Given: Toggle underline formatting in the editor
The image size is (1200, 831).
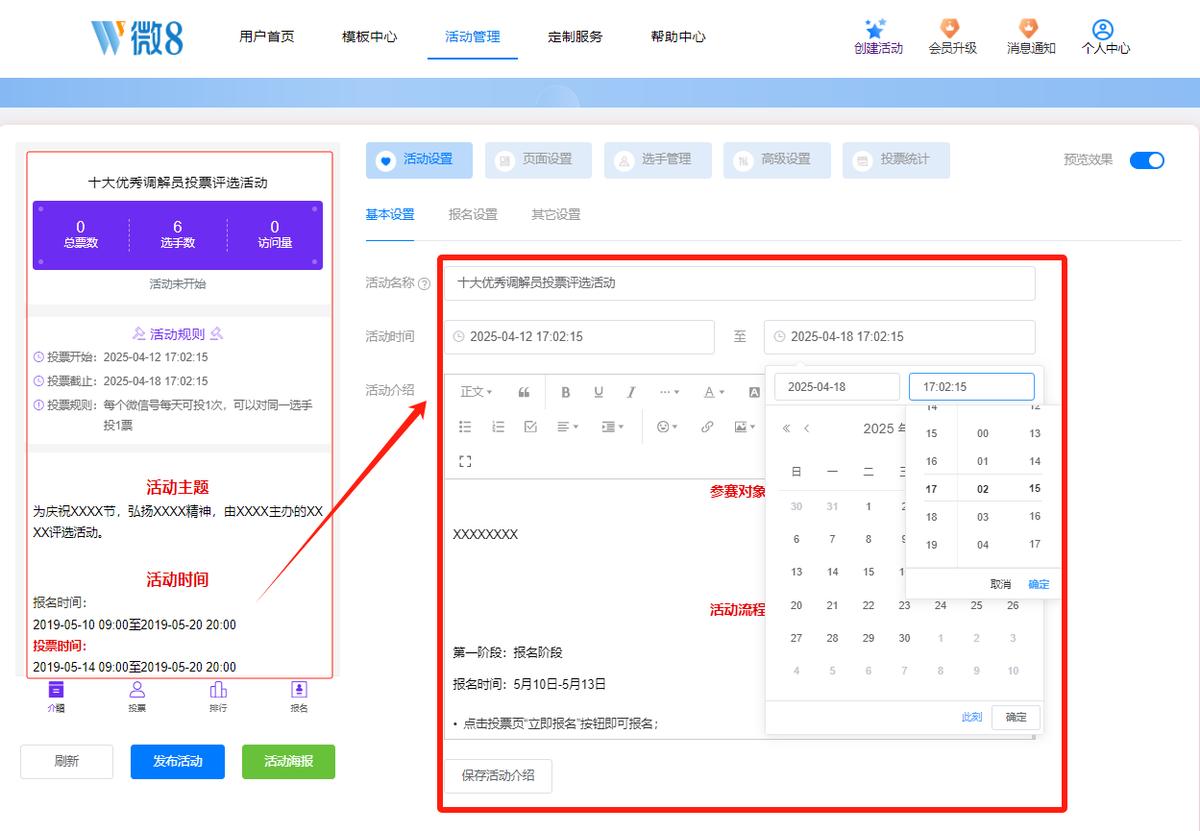Looking at the screenshot, I should point(598,392).
